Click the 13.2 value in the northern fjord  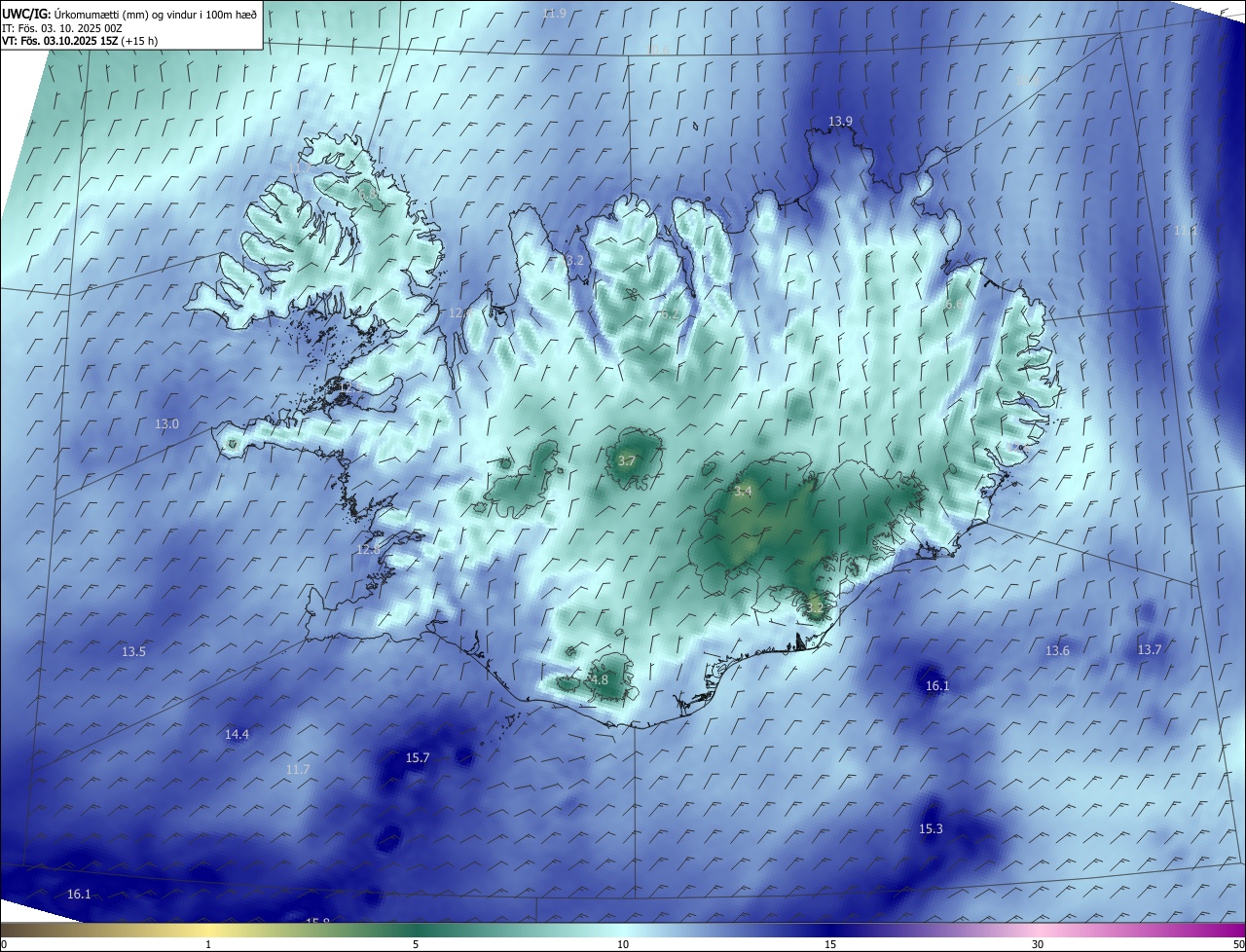click(x=574, y=260)
